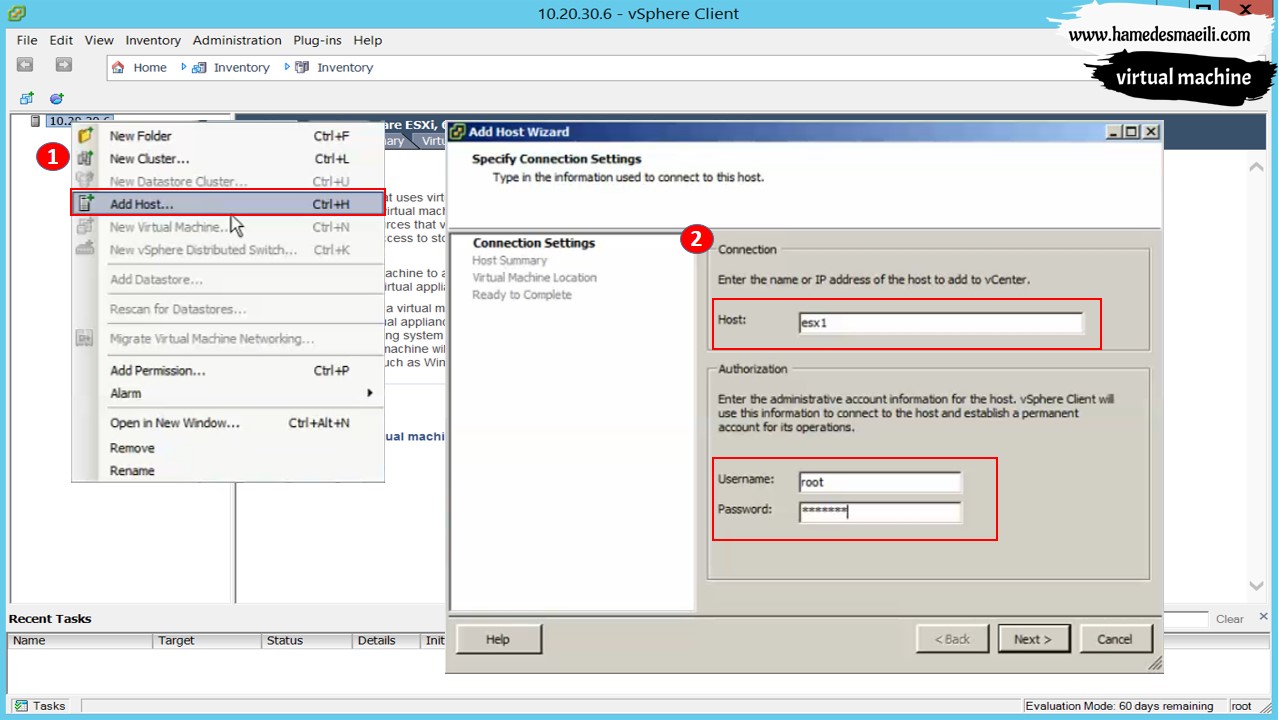Click the Host name input field
1280x720 pixels.
pos(940,323)
